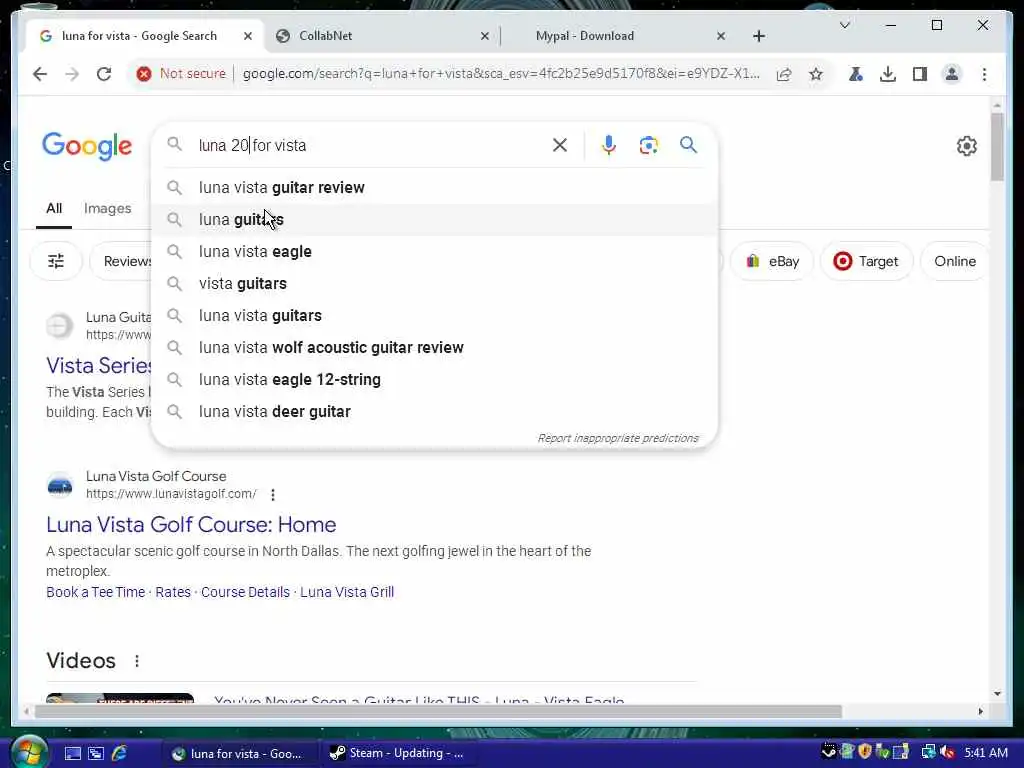The width and height of the screenshot is (1024, 768).
Task: Select suggestion vista guitars
Action: (x=434, y=283)
